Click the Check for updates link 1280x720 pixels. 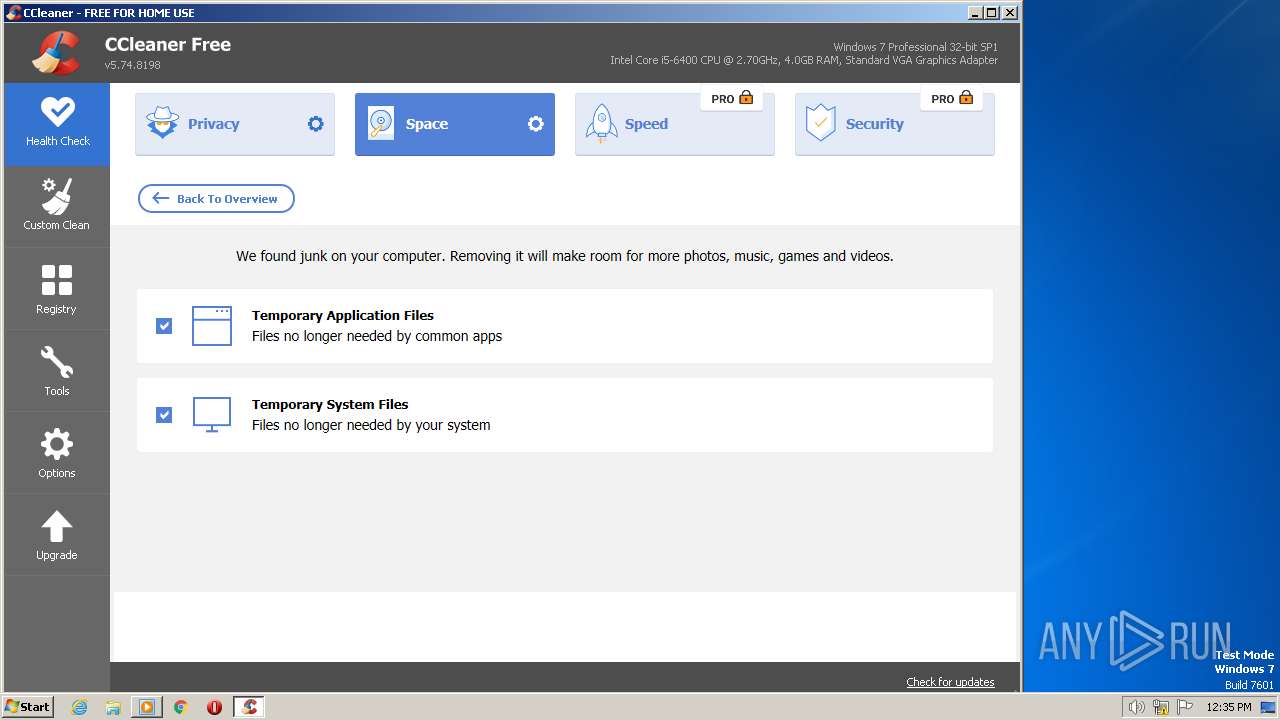[950, 682]
